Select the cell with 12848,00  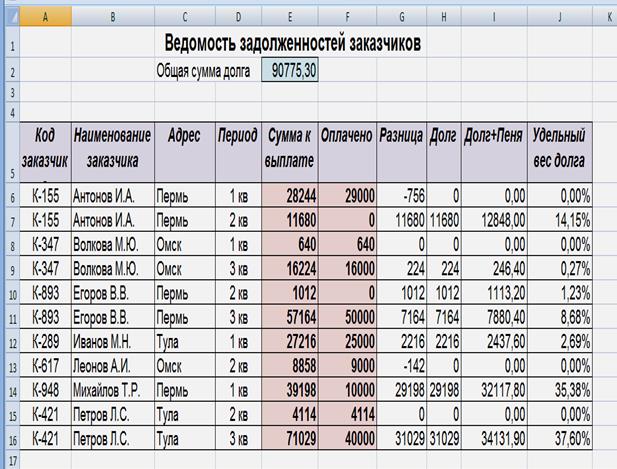(494, 220)
